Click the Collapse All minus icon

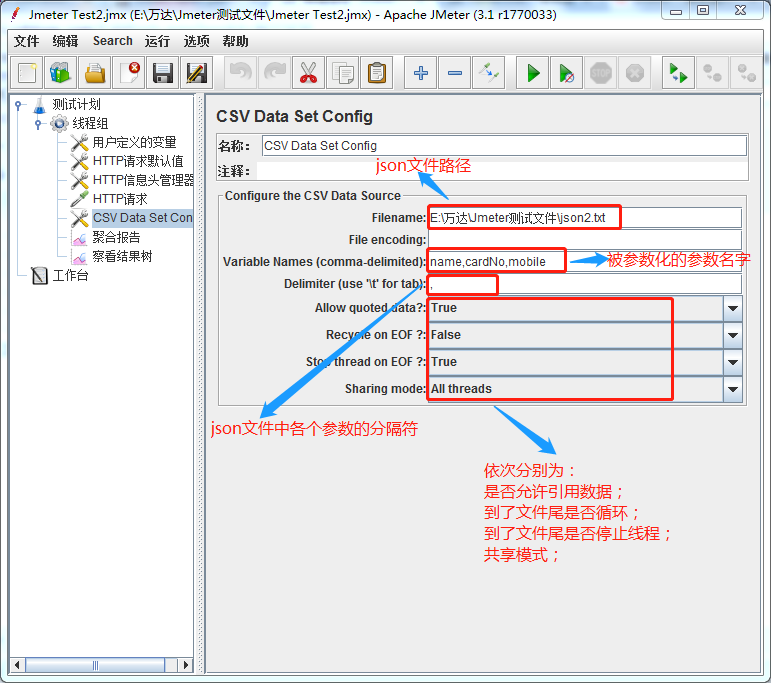[454, 73]
